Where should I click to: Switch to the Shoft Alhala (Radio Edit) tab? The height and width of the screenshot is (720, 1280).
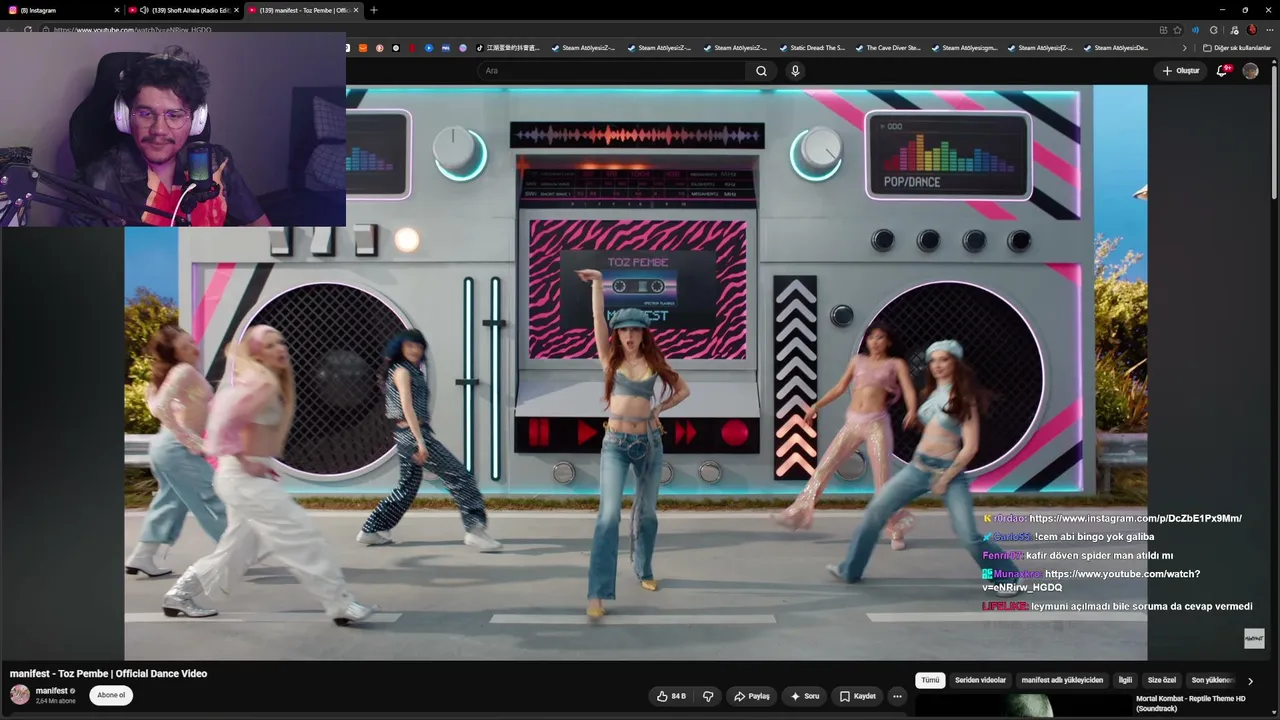pos(183,10)
